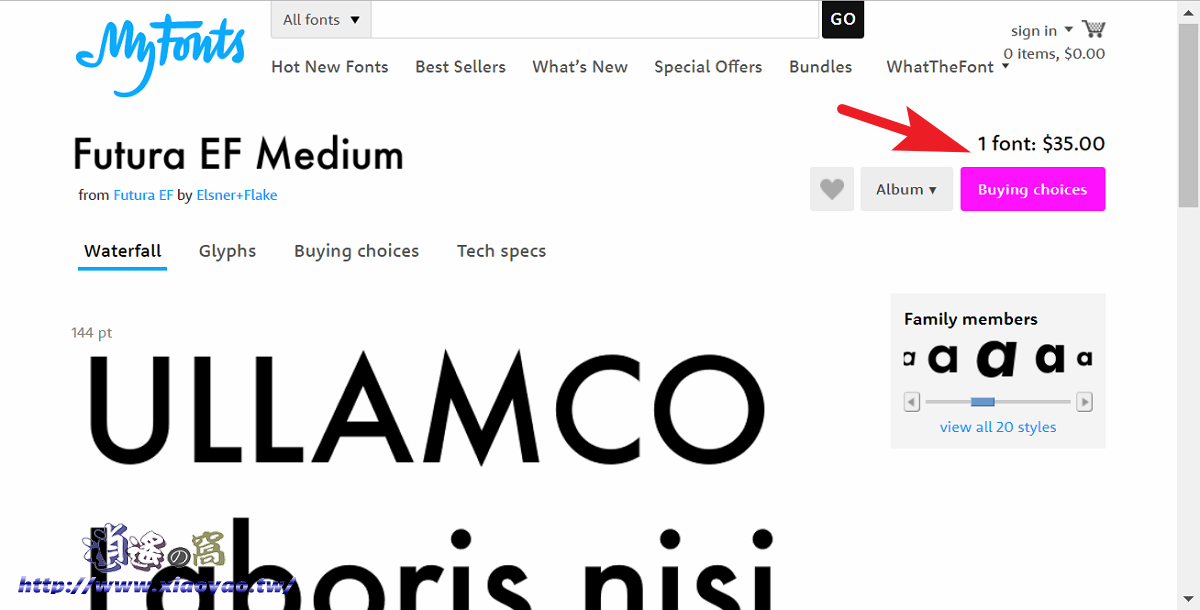Switch to the Glyphs tab

227,251
